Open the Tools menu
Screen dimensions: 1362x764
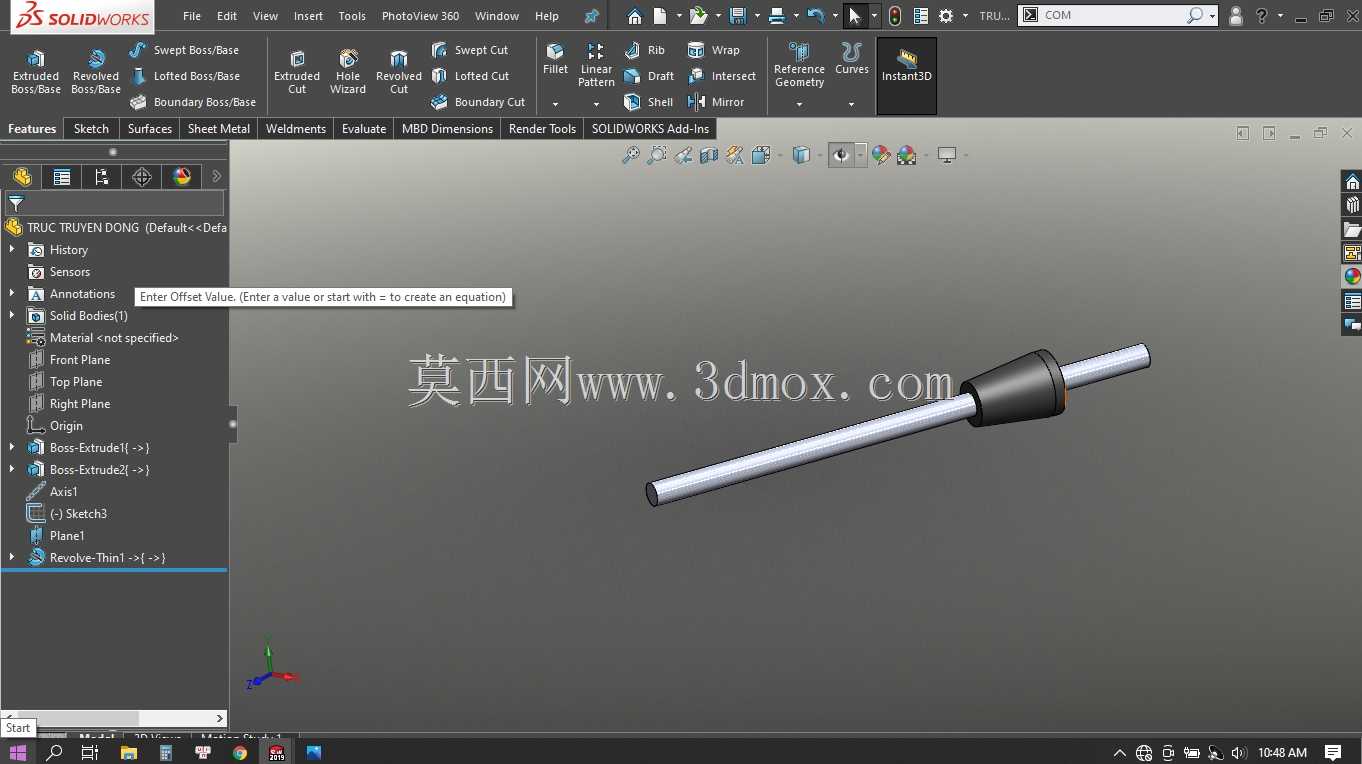point(352,16)
